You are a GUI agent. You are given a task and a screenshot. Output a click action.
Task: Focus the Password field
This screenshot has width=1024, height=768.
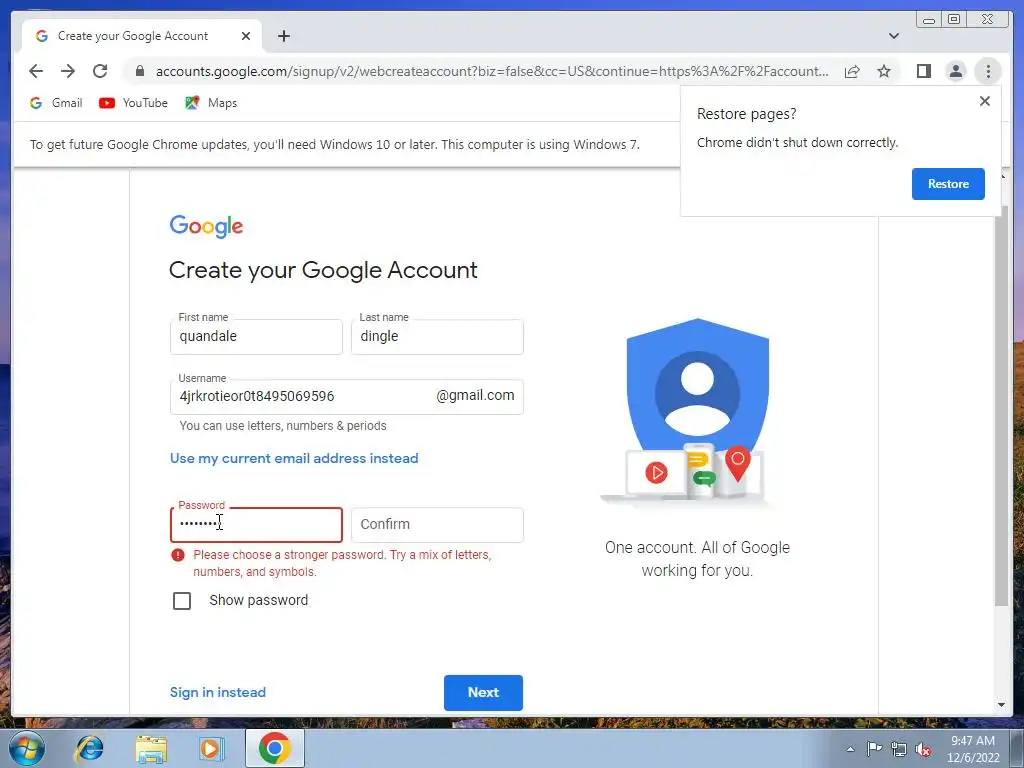[x=256, y=525]
